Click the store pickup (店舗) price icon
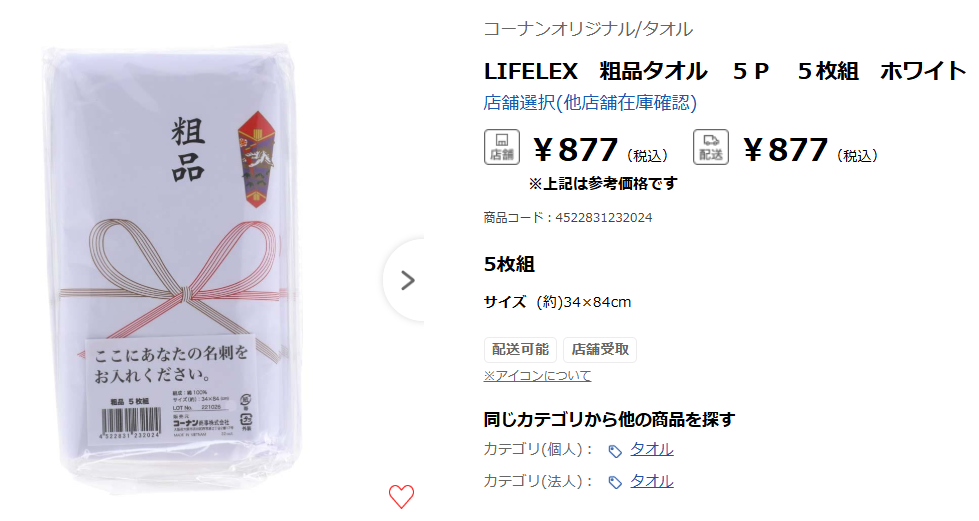979x521 pixels. click(x=501, y=147)
